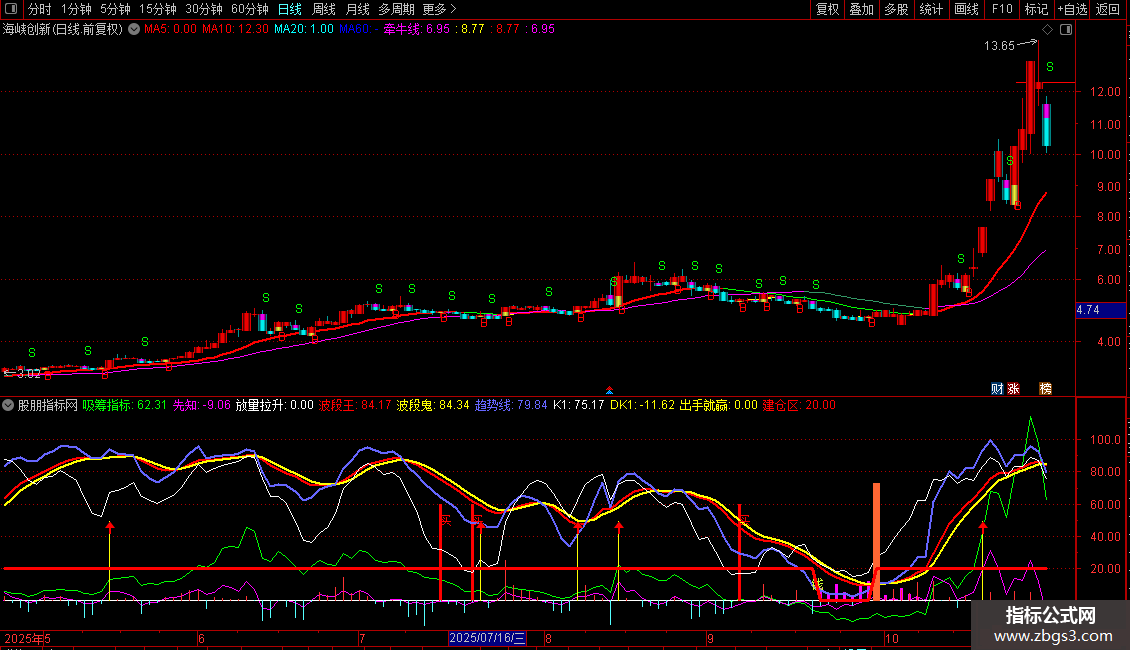Open the 复权 adjustment option
The image size is (1130, 650).
point(827,9)
